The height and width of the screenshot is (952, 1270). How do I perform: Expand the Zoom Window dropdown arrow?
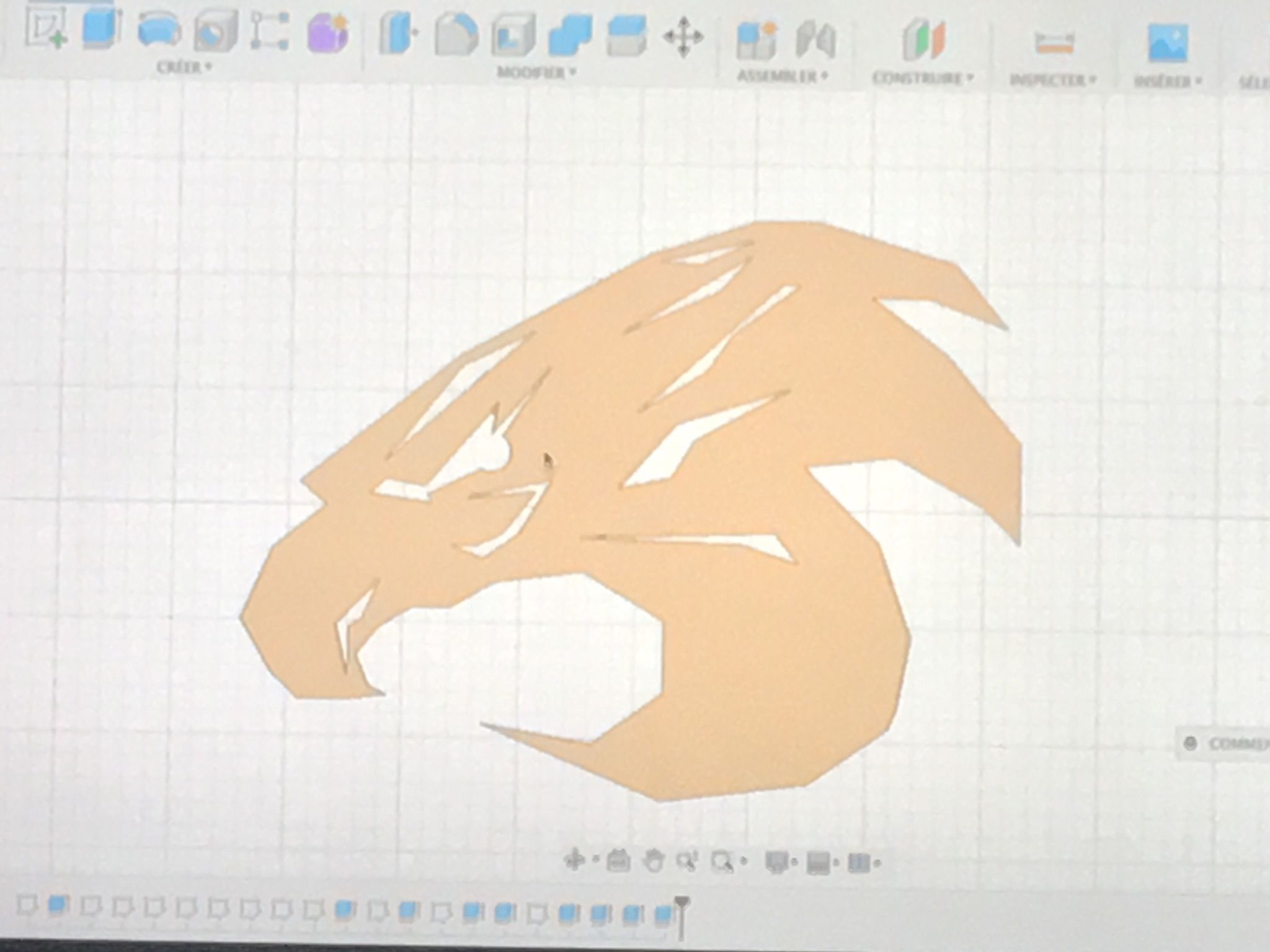[x=744, y=862]
